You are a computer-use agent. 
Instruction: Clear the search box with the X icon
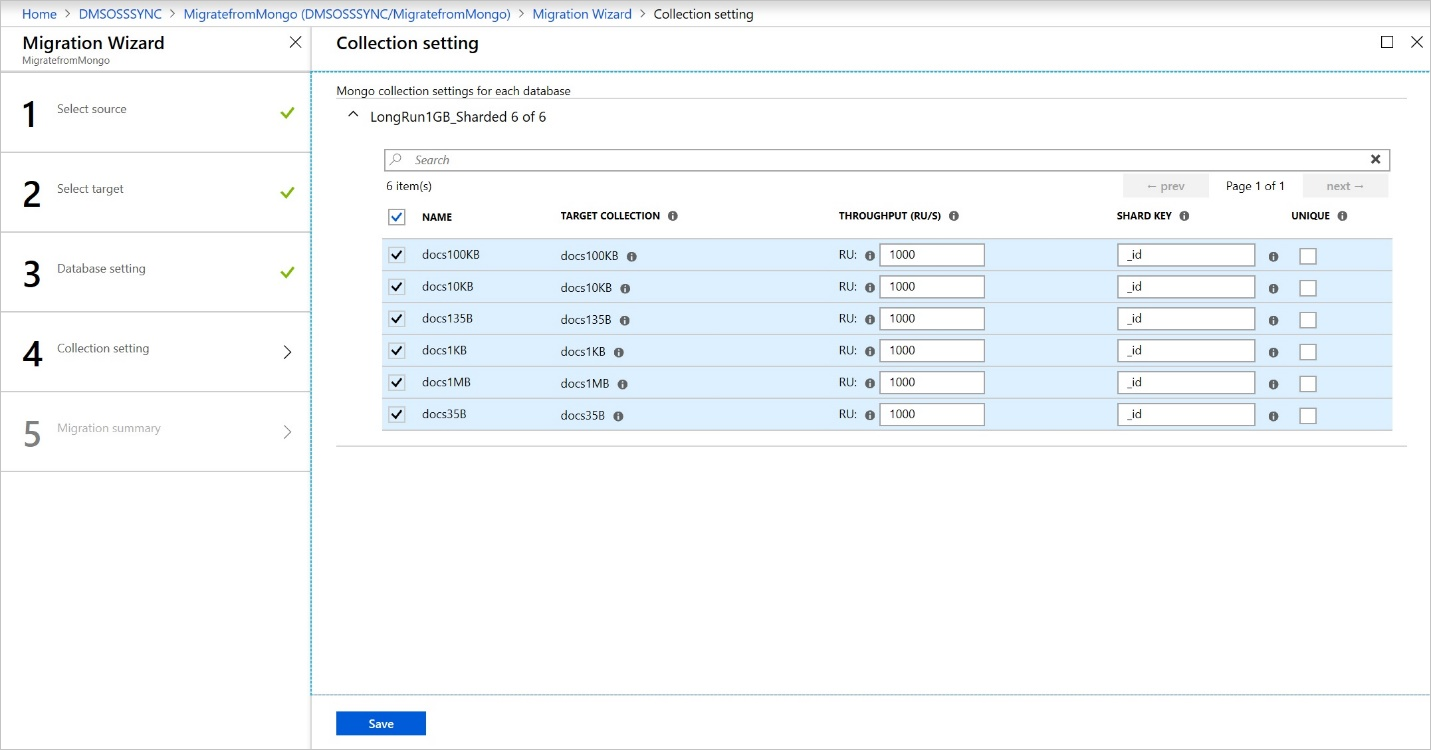[1375, 160]
